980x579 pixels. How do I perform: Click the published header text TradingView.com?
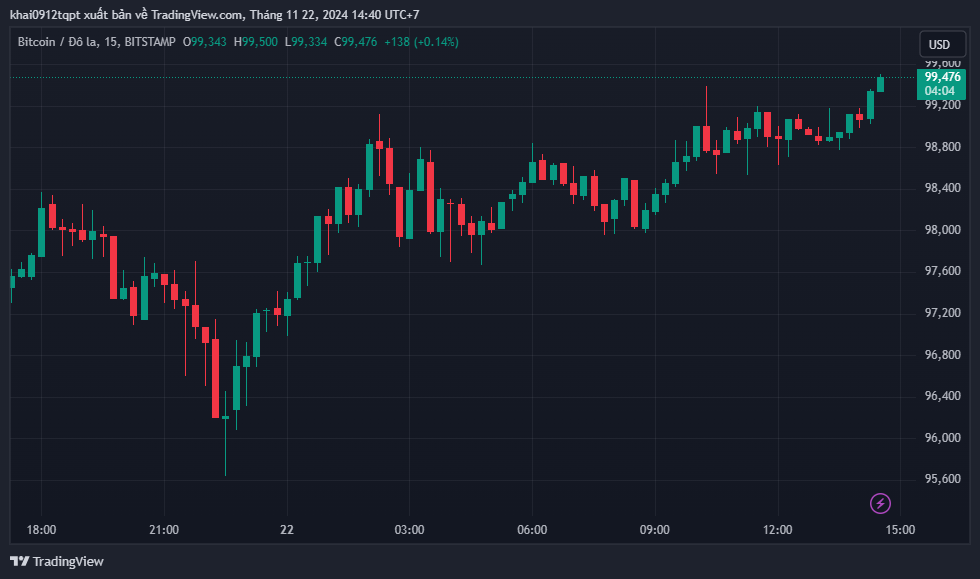coord(198,14)
